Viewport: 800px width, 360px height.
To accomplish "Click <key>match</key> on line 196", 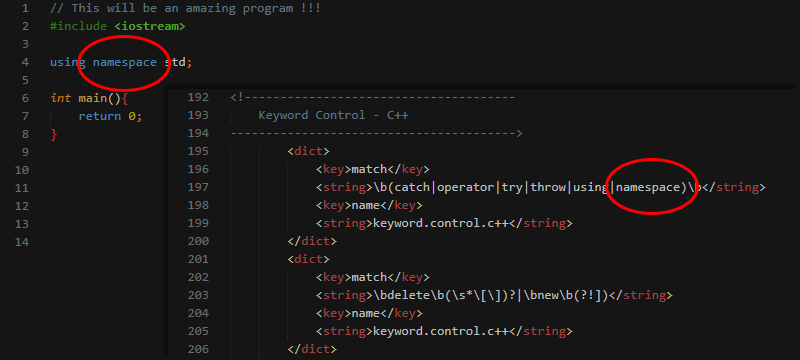I will coord(373,169).
